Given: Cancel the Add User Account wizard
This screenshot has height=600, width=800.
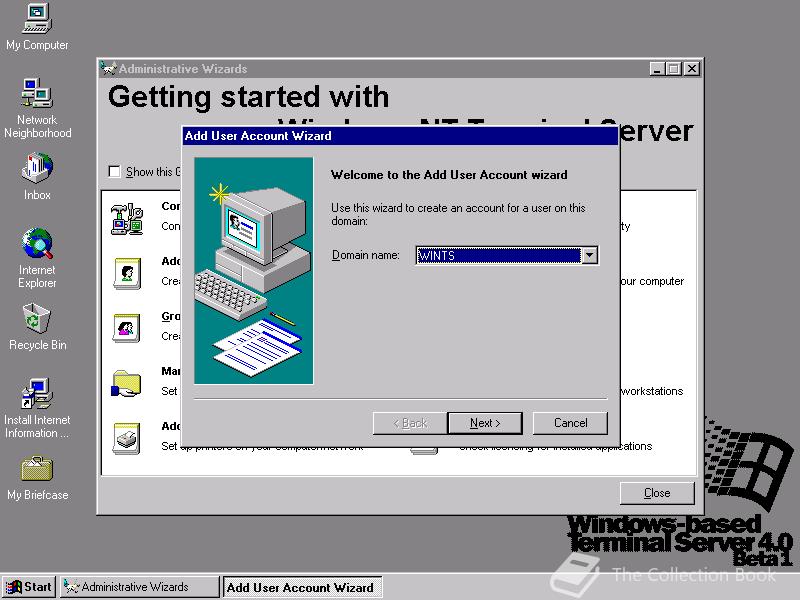Looking at the screenshot, I should coord(570,423).
